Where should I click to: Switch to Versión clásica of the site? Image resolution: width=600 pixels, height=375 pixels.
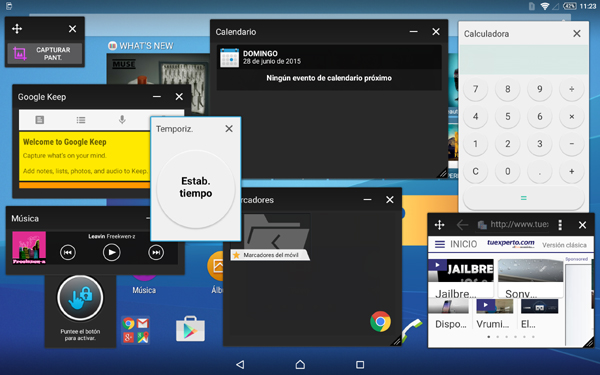(x=564, y=245)
